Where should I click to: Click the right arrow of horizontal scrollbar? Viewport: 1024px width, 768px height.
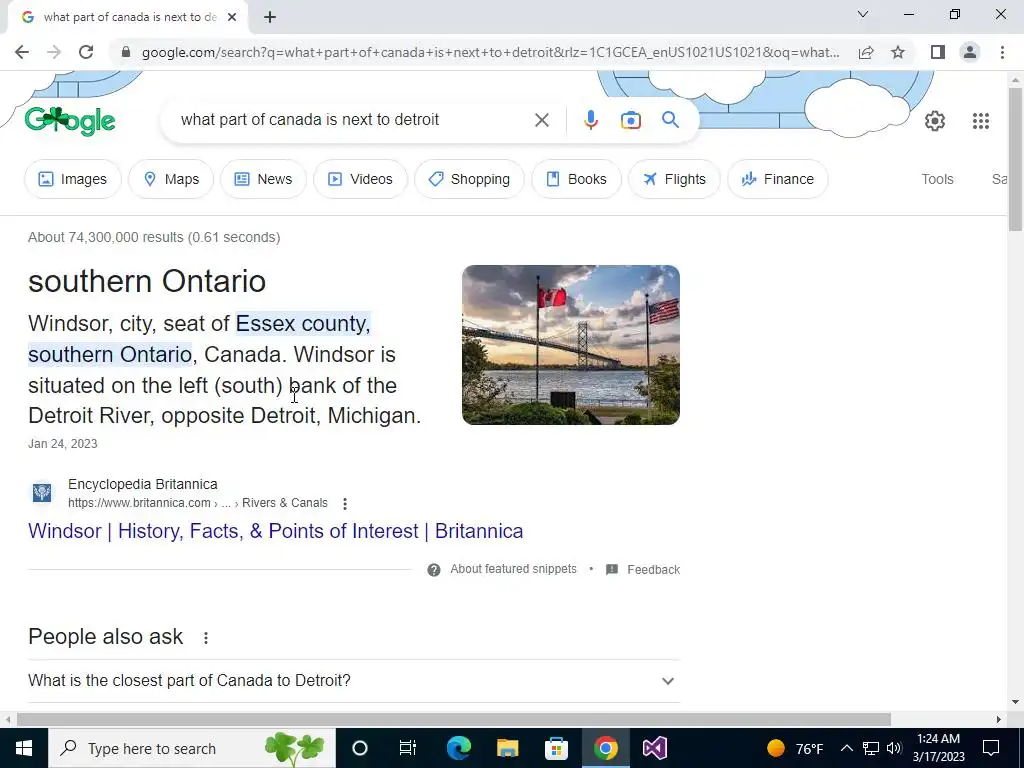point(999,719)
